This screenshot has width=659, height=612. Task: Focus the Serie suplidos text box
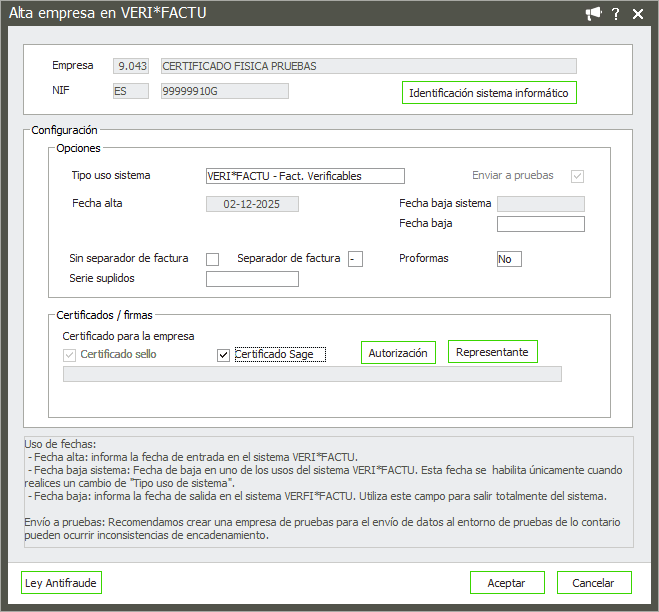pos(252,279)
